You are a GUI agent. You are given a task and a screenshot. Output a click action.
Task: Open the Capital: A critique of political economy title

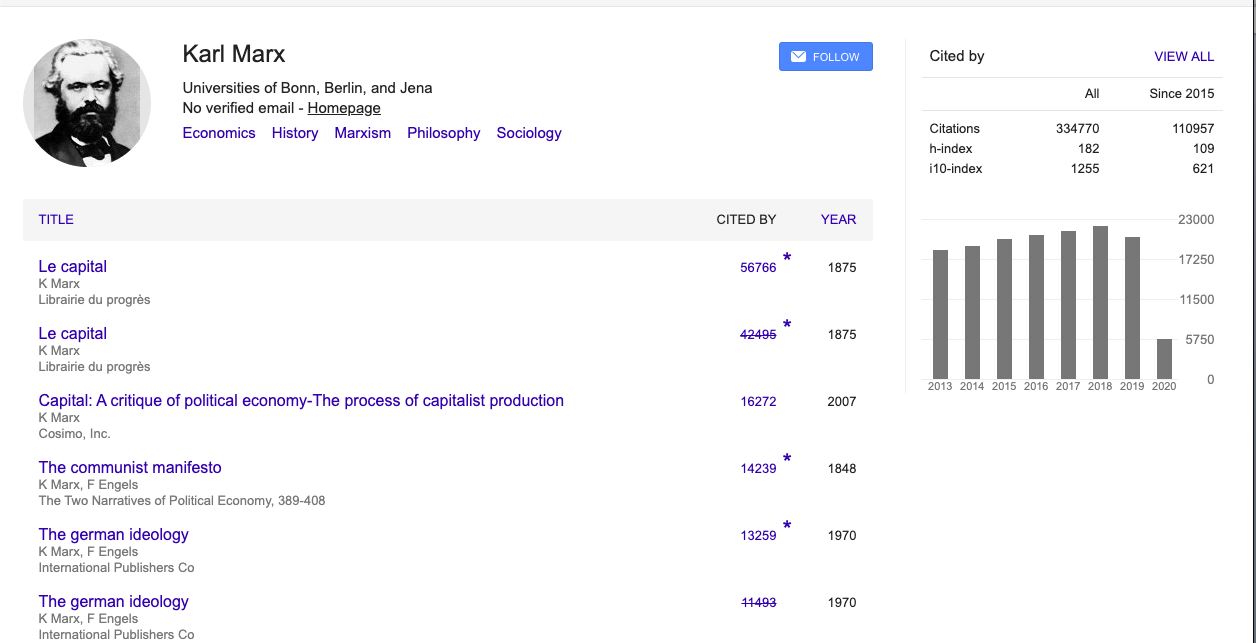coord(301,401)
